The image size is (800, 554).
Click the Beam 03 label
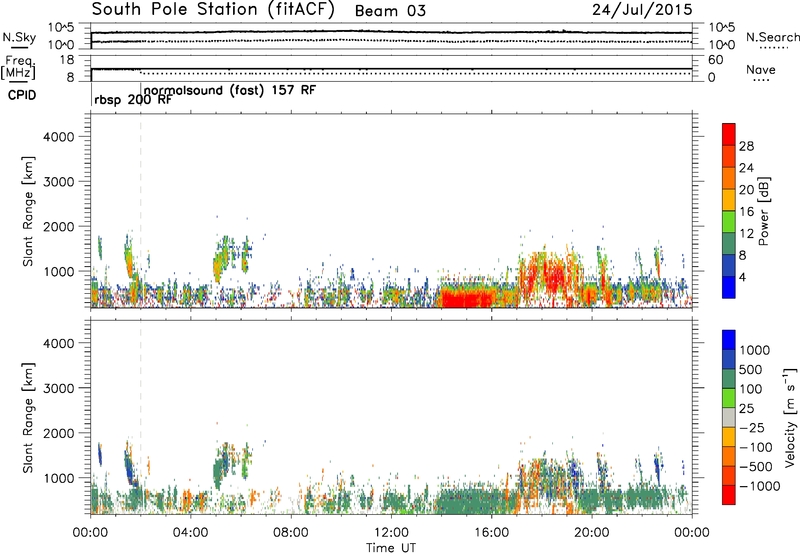tap(390, 11)
